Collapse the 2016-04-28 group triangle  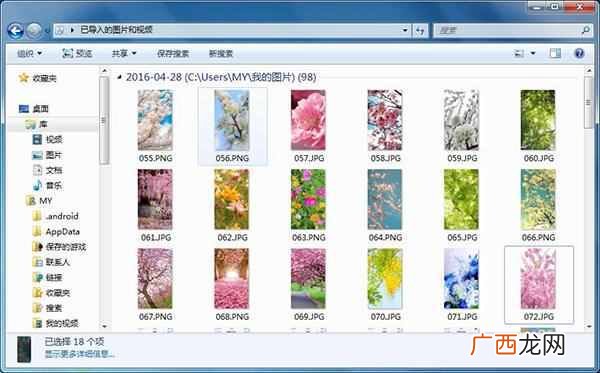coord(120,77)
